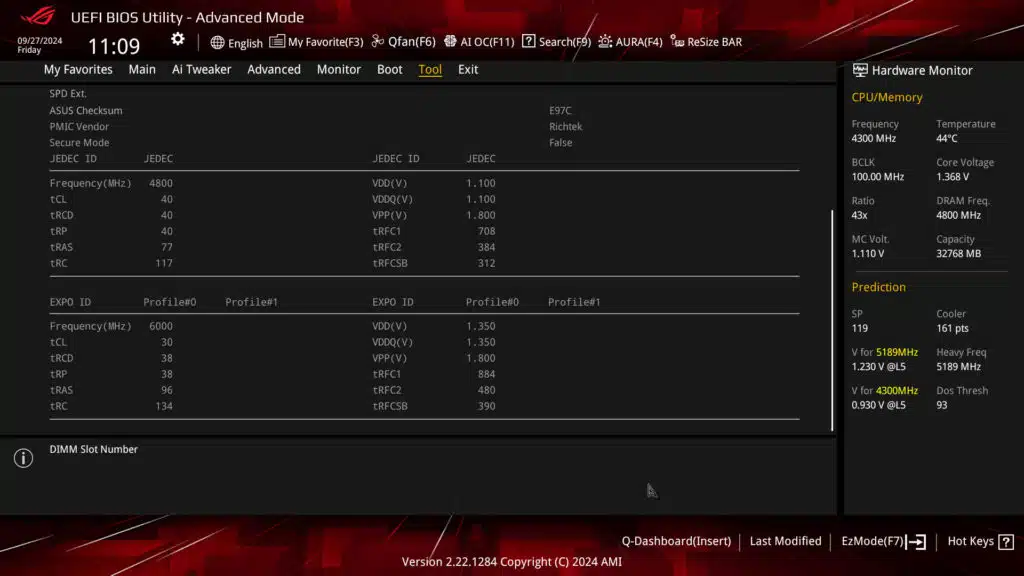Click the Search question-mark icon
1024x576 pixels.
click(x=528, y=41)
